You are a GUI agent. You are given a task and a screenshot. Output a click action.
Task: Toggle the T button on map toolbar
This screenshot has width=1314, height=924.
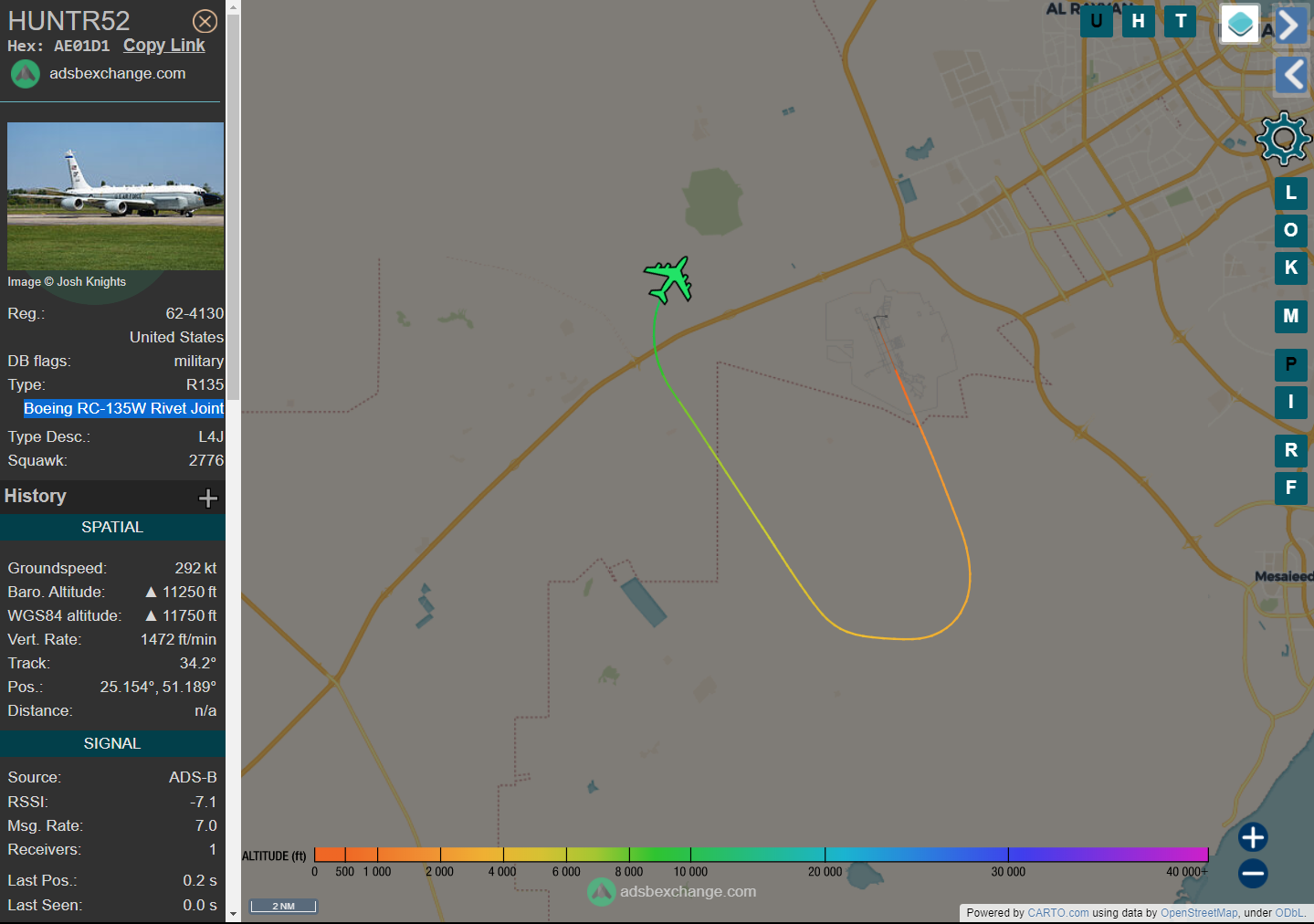tap(1181, 21)
